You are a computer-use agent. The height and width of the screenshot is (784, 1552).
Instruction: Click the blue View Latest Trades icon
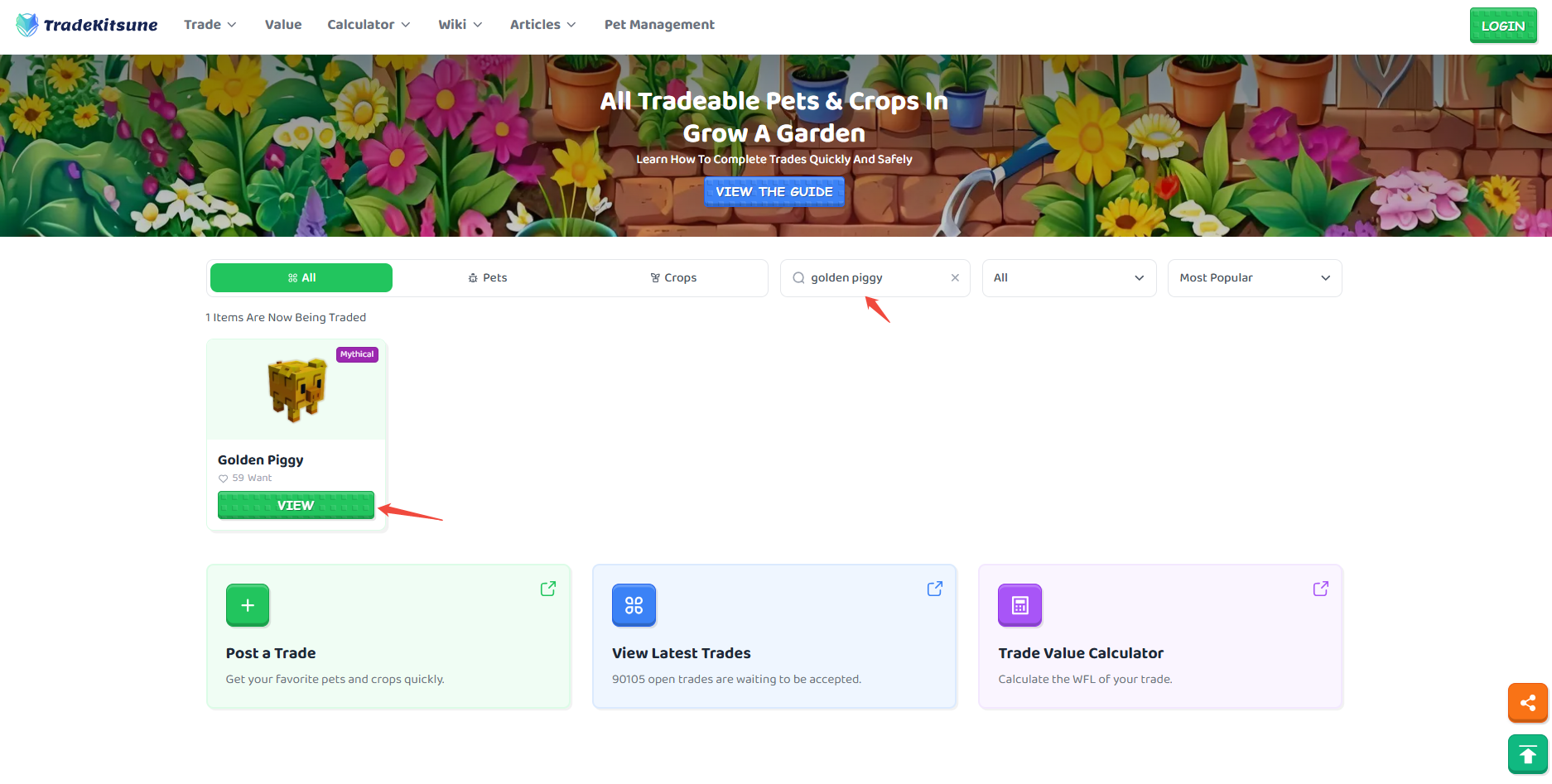634,605
